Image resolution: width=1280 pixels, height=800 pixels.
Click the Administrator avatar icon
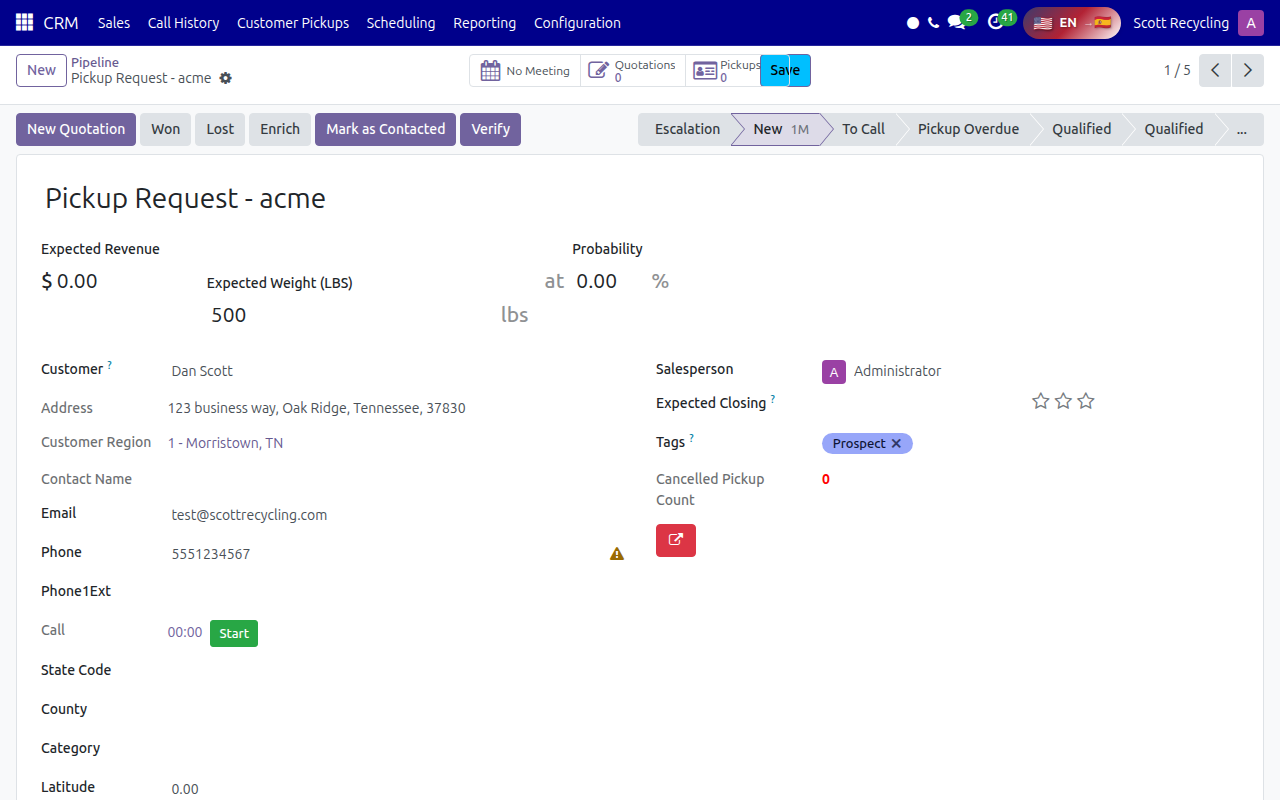(x=834, y=372)
